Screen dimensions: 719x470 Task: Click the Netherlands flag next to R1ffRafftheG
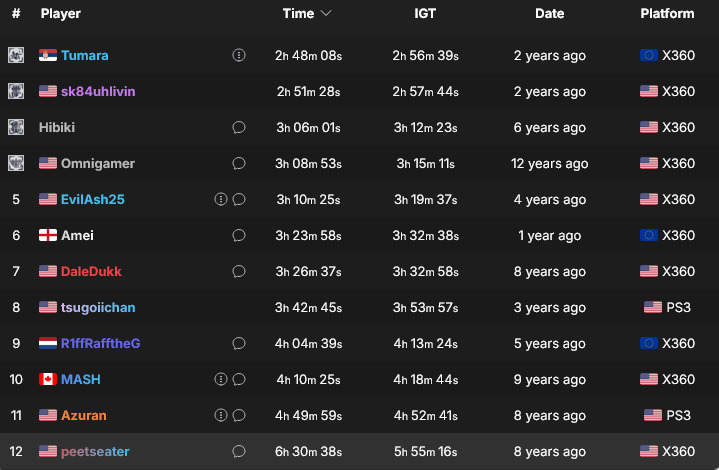48,343
